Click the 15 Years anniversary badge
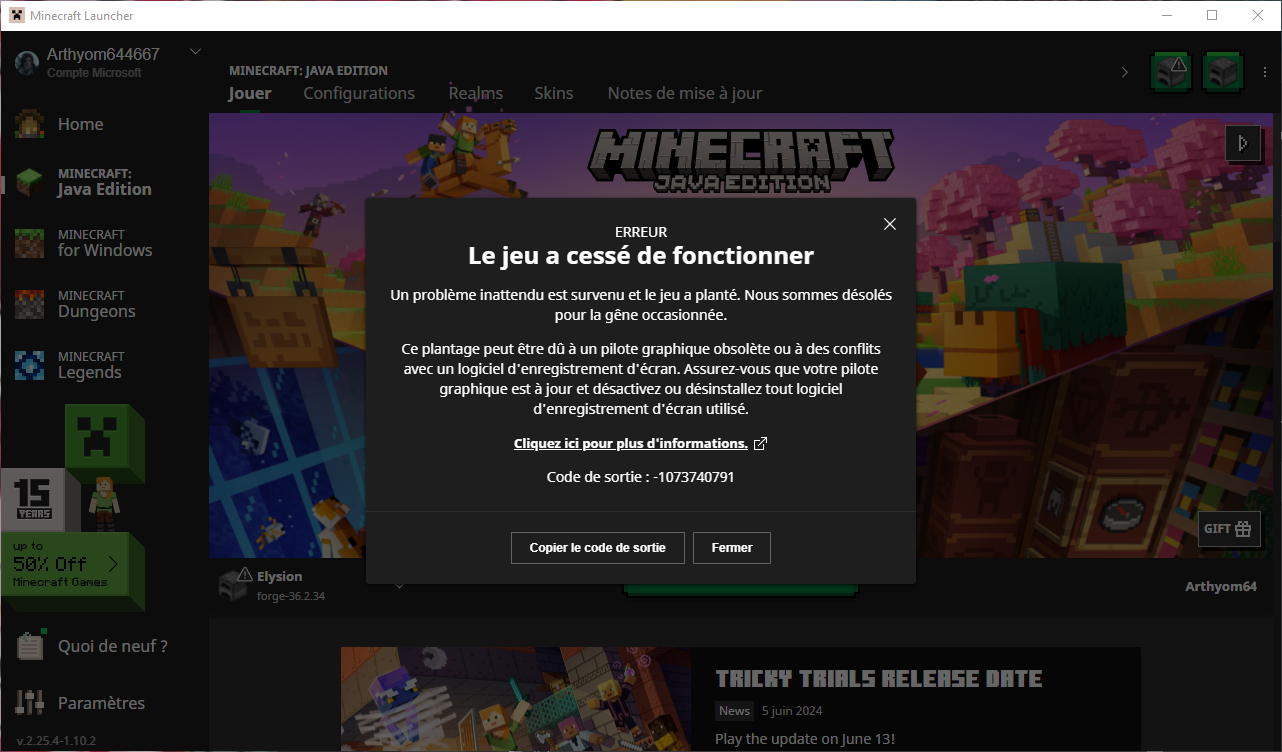The image size is (1282, 752). coord(32,500)
